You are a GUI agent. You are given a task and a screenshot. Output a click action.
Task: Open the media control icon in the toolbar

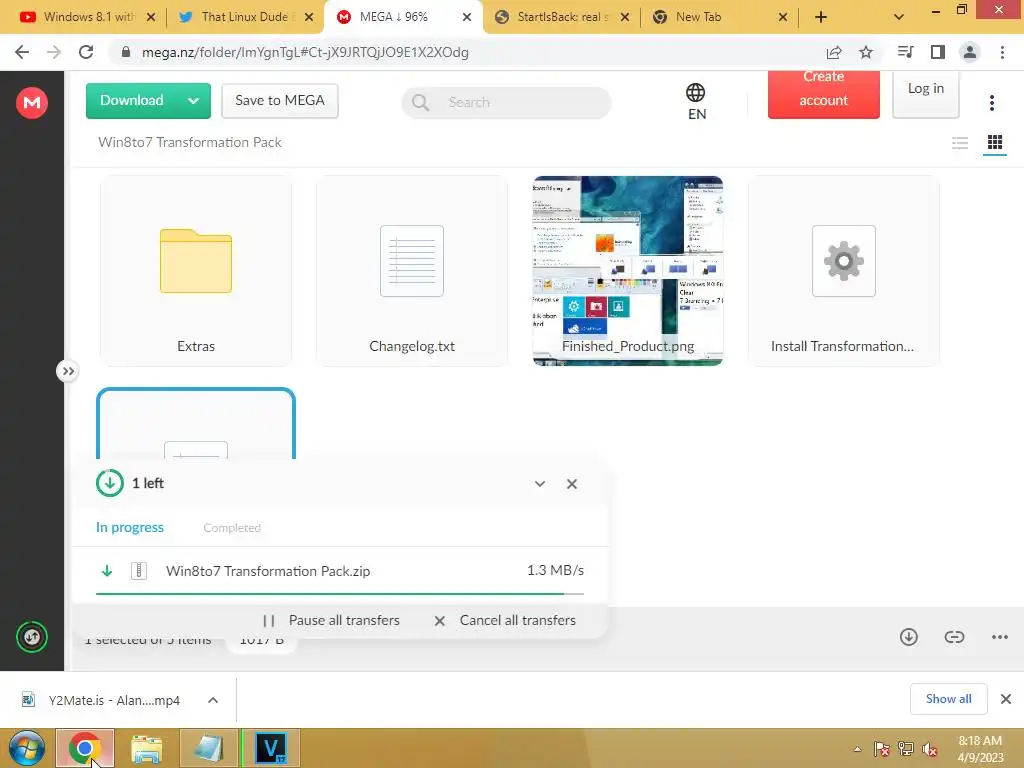[905, 52]
